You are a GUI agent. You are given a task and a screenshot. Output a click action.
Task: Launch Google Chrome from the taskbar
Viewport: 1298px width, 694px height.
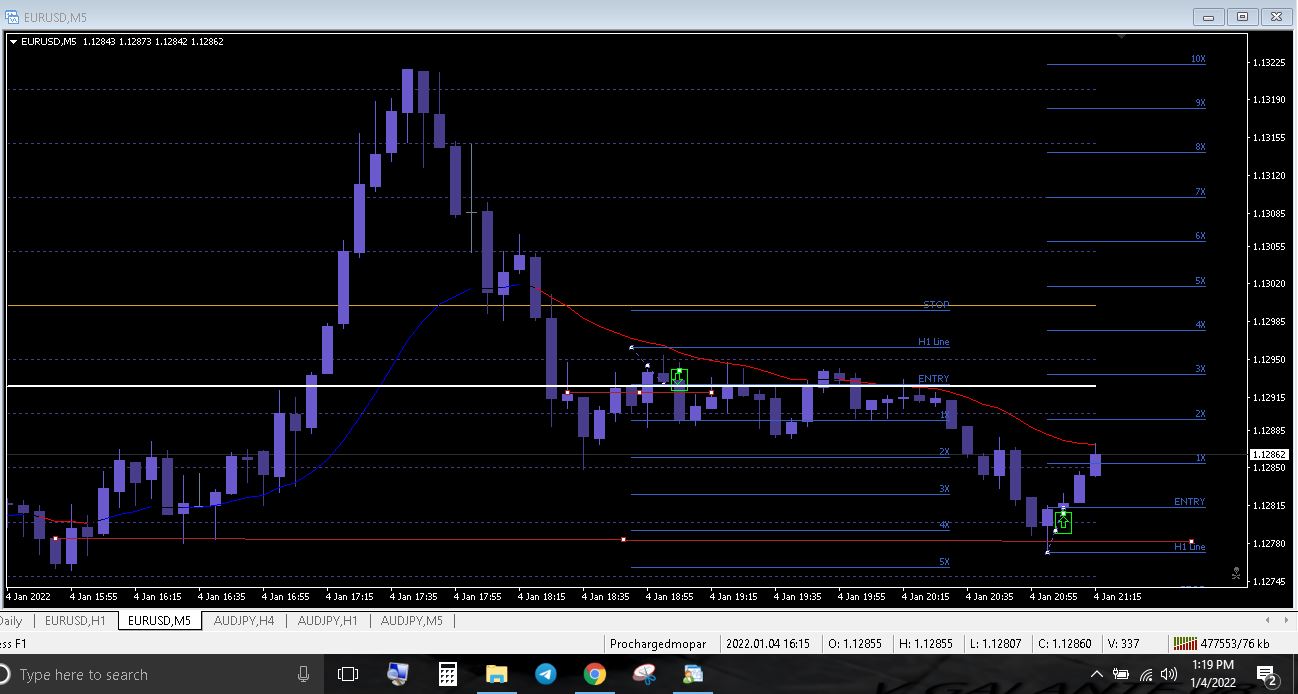pos(594,674)
